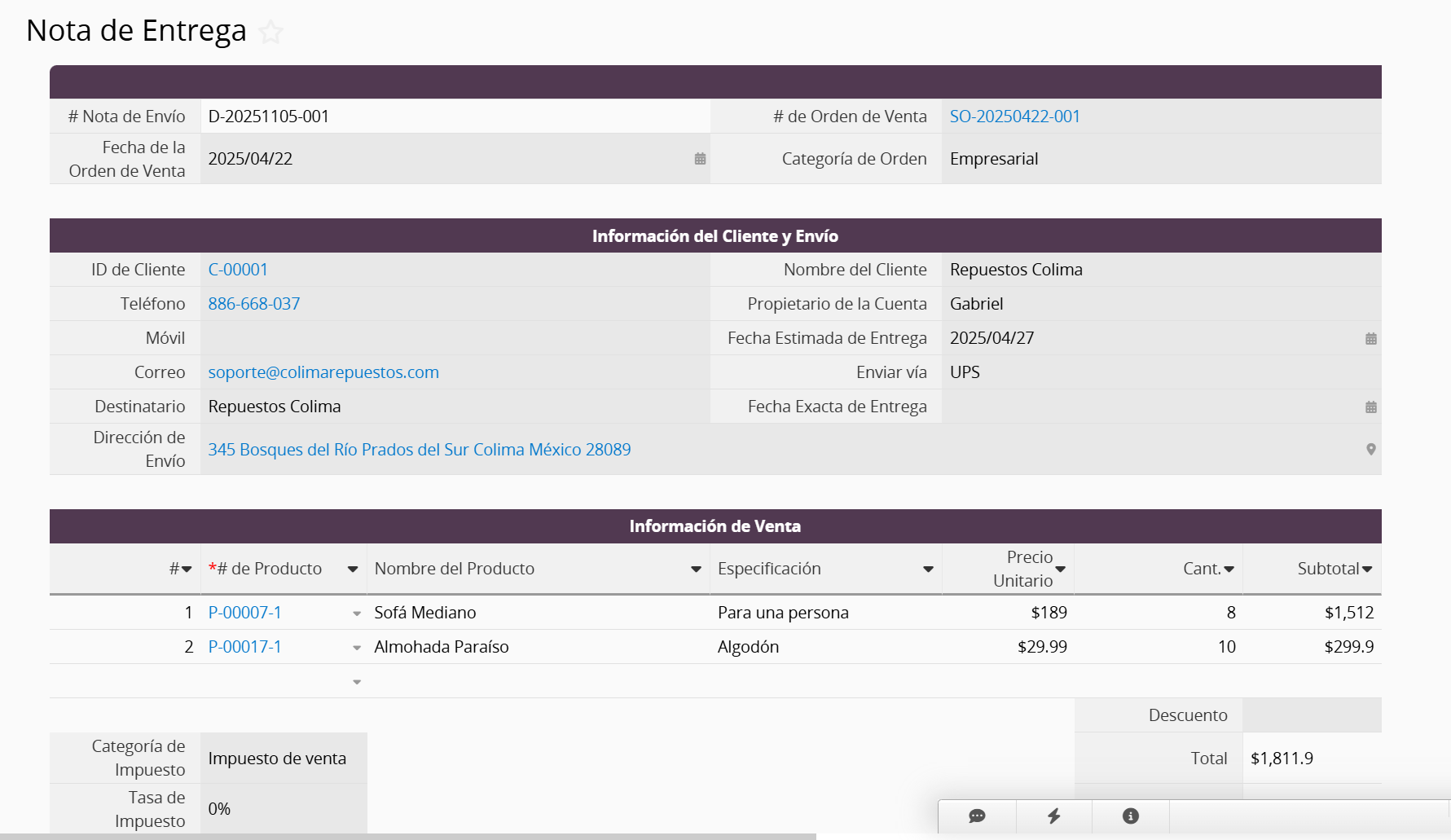This screenshot has height=840, width=1451.
Task: Open calendar for Fecha de la Orden de Venta
Action: [x=700, y=159]
